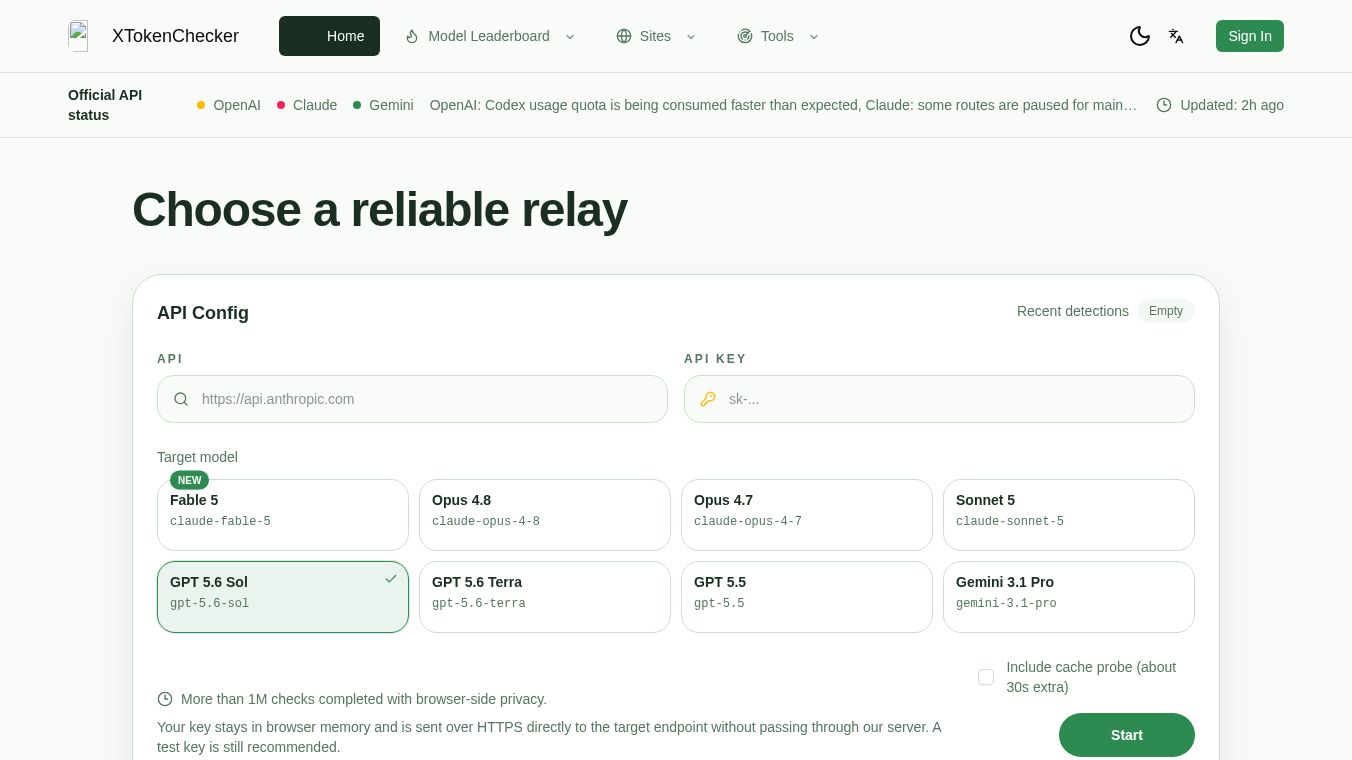
Task: Expand the Tools dropdown chevron
Action: (814, 36)
